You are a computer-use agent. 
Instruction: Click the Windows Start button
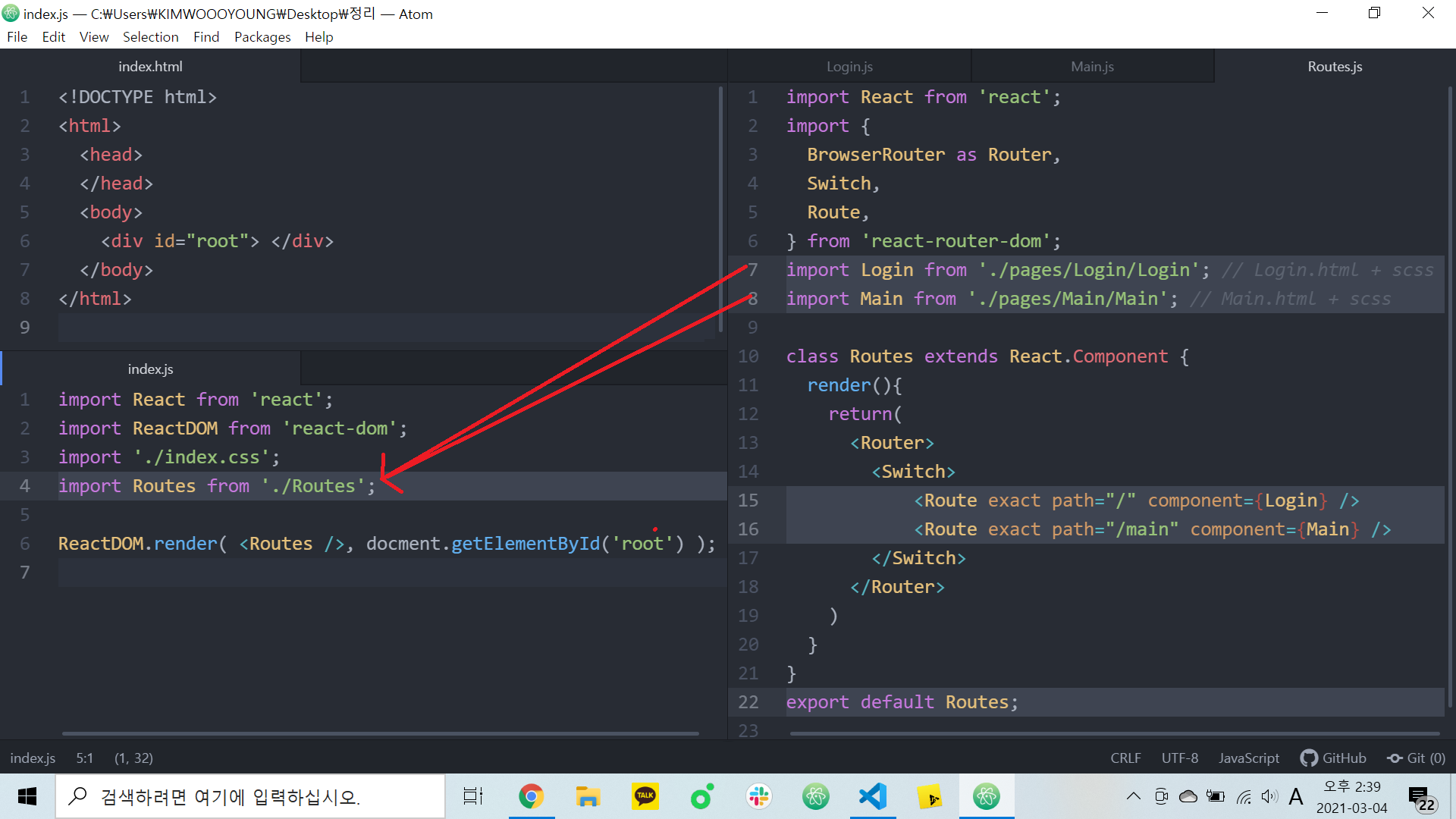point(27,796)
